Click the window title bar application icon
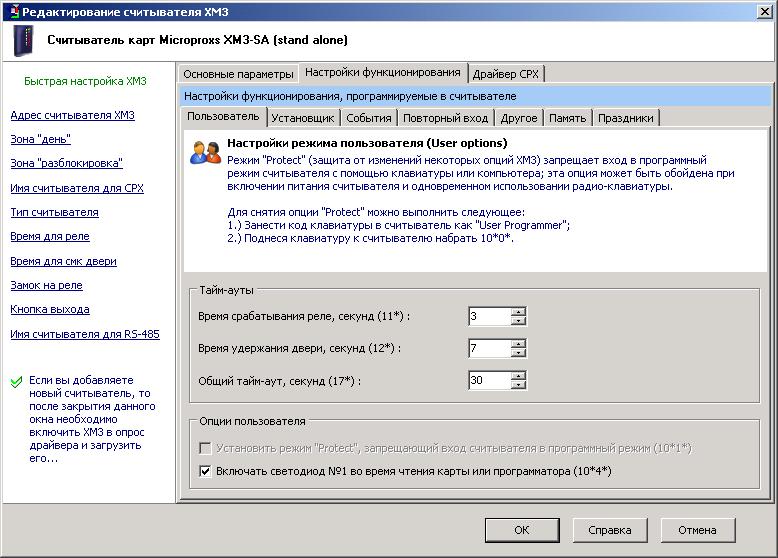Image resolution: width=778 pixels, height=558 pixels. [11, 10]
